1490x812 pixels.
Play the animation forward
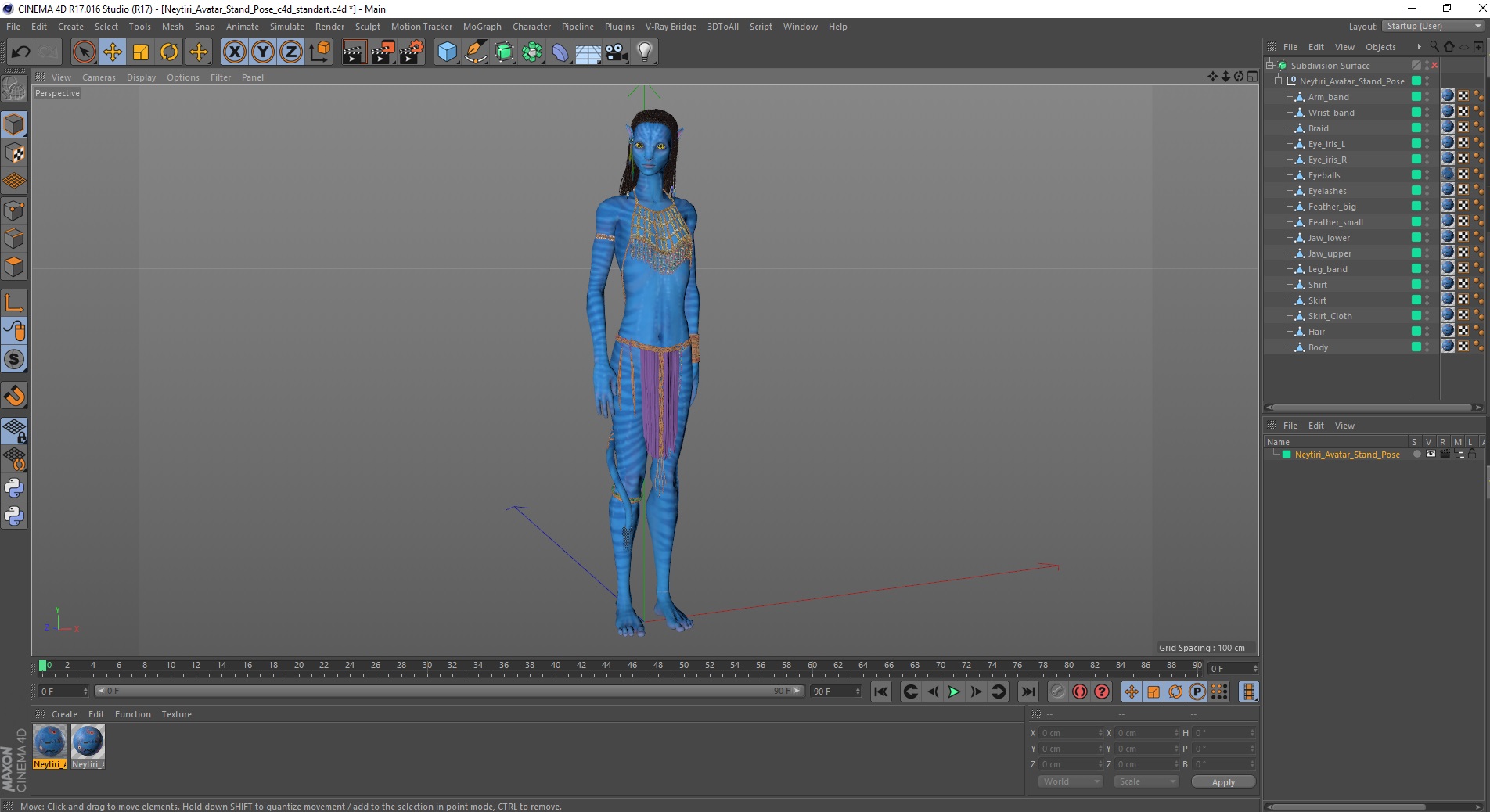(x=954, y=692)
